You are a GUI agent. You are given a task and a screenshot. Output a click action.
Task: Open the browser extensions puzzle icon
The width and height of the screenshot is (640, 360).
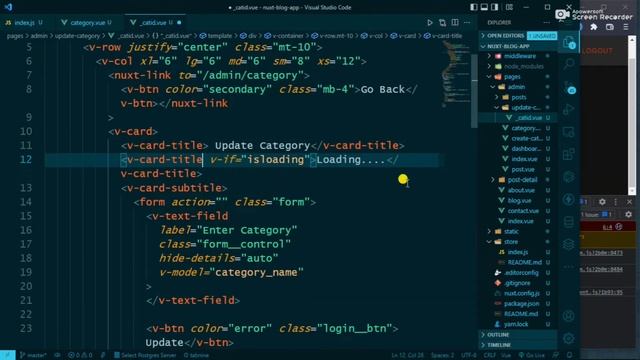point(594,27)
